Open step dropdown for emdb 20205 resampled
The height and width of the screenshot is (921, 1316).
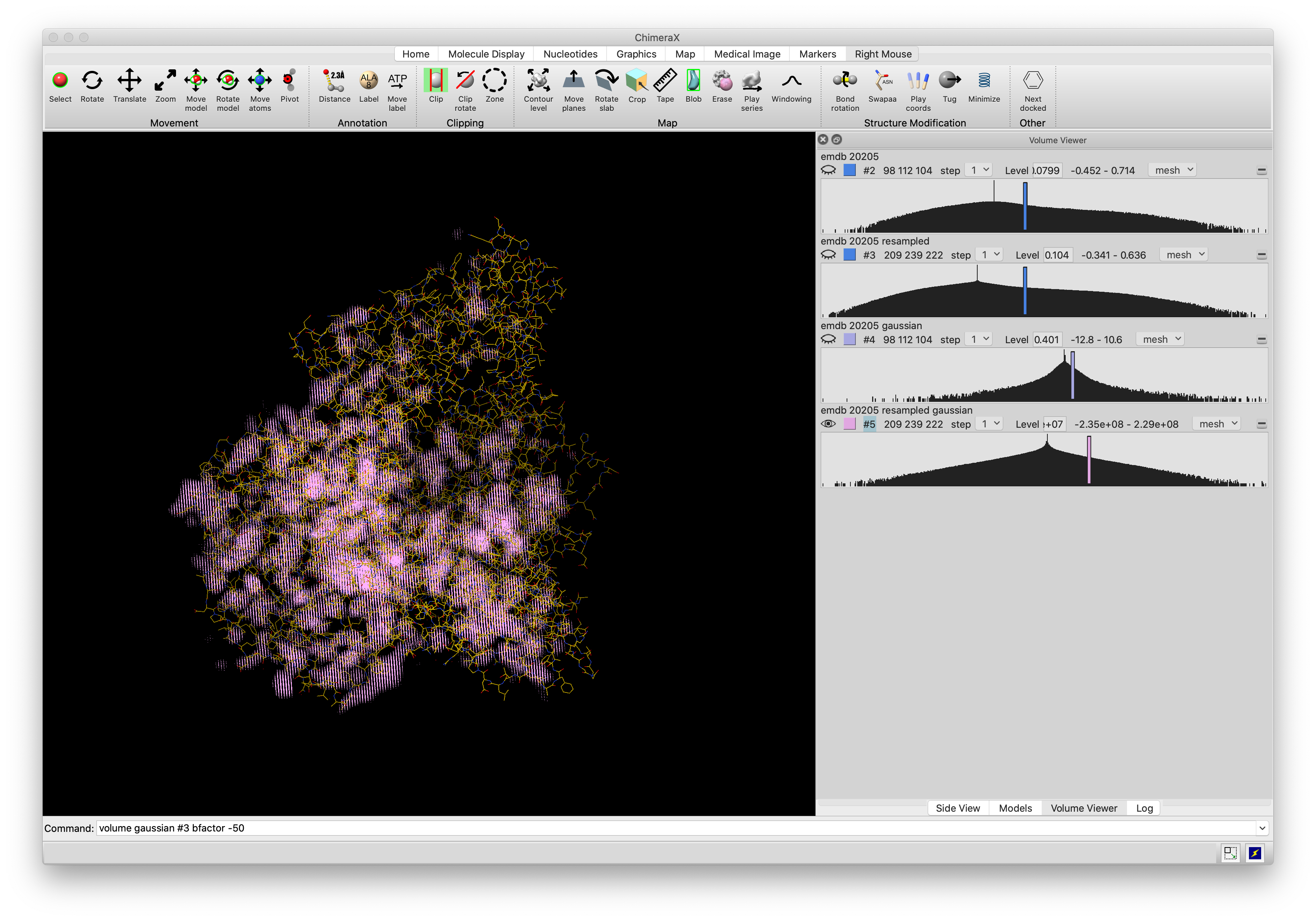click(990, 254)
